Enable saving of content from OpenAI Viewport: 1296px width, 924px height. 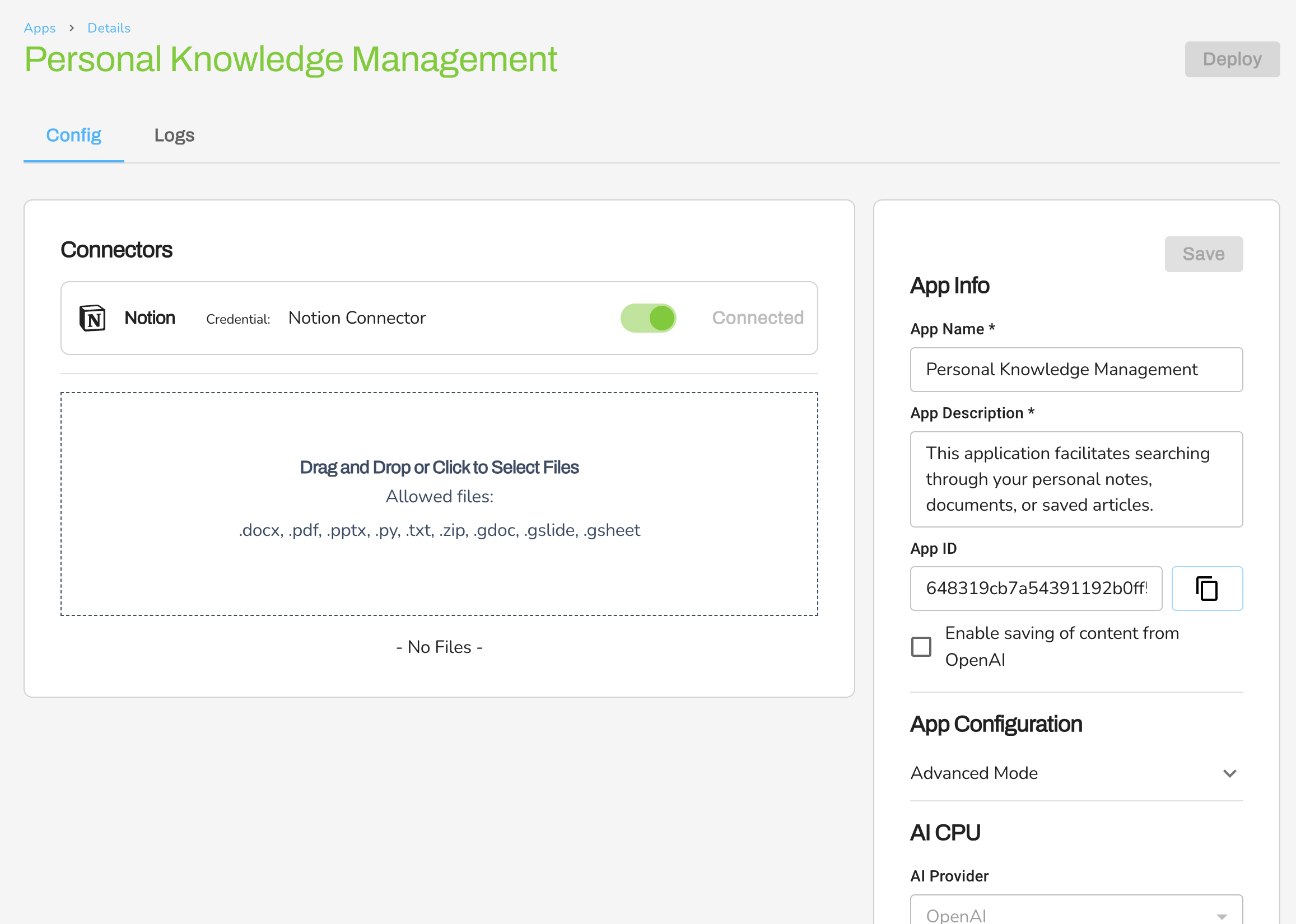921,647
